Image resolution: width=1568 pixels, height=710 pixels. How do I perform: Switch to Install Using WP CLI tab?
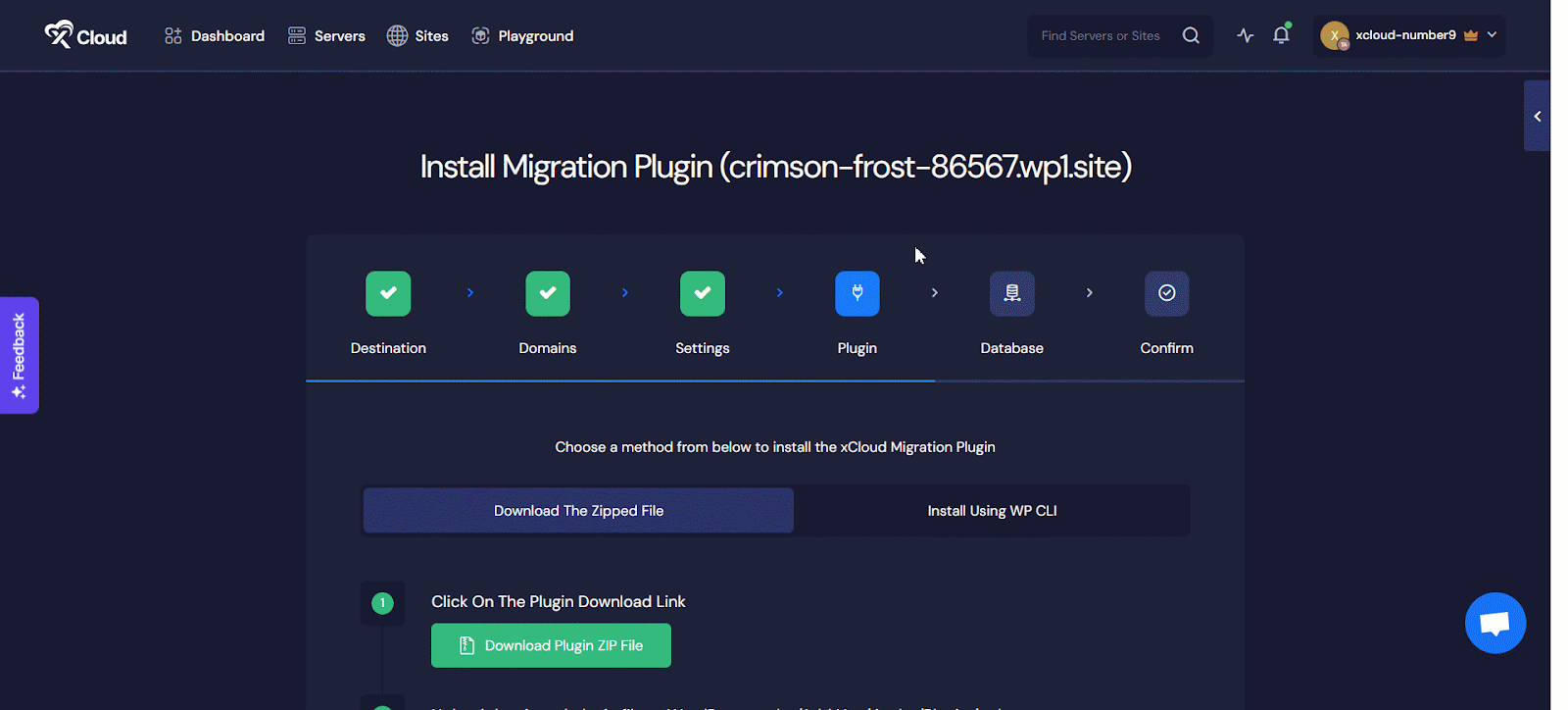coord(992,511)
